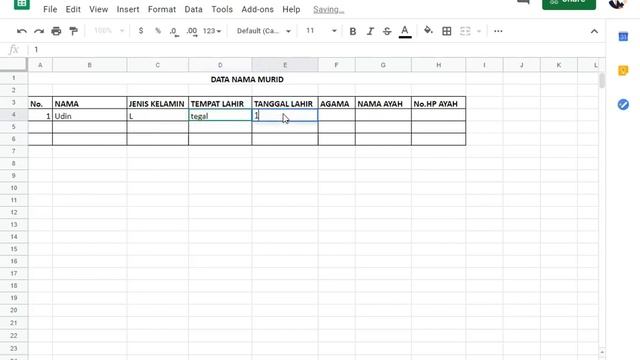Click the cell containing L
Screen dimensions: 640x360
(x=158, y=116)
